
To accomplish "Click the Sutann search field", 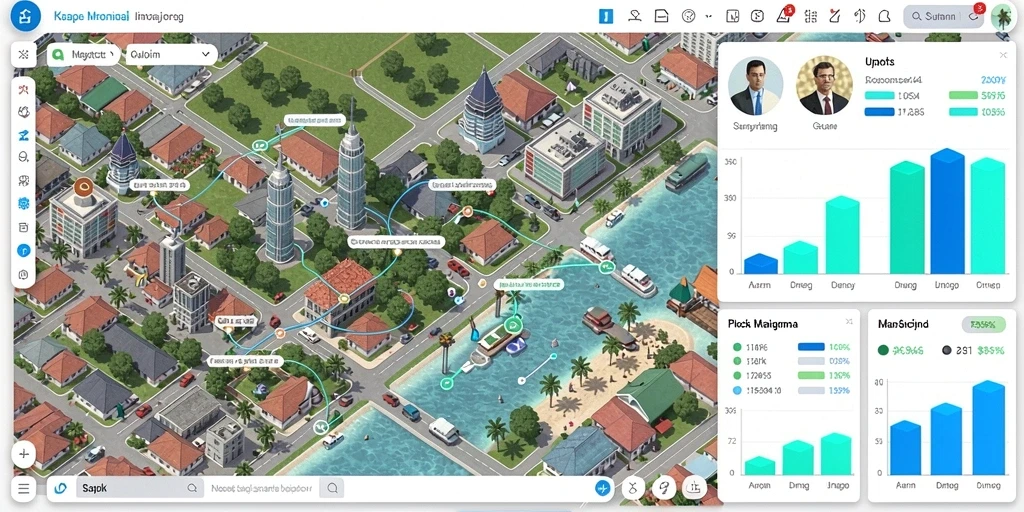I will click(x=944, y=17).
